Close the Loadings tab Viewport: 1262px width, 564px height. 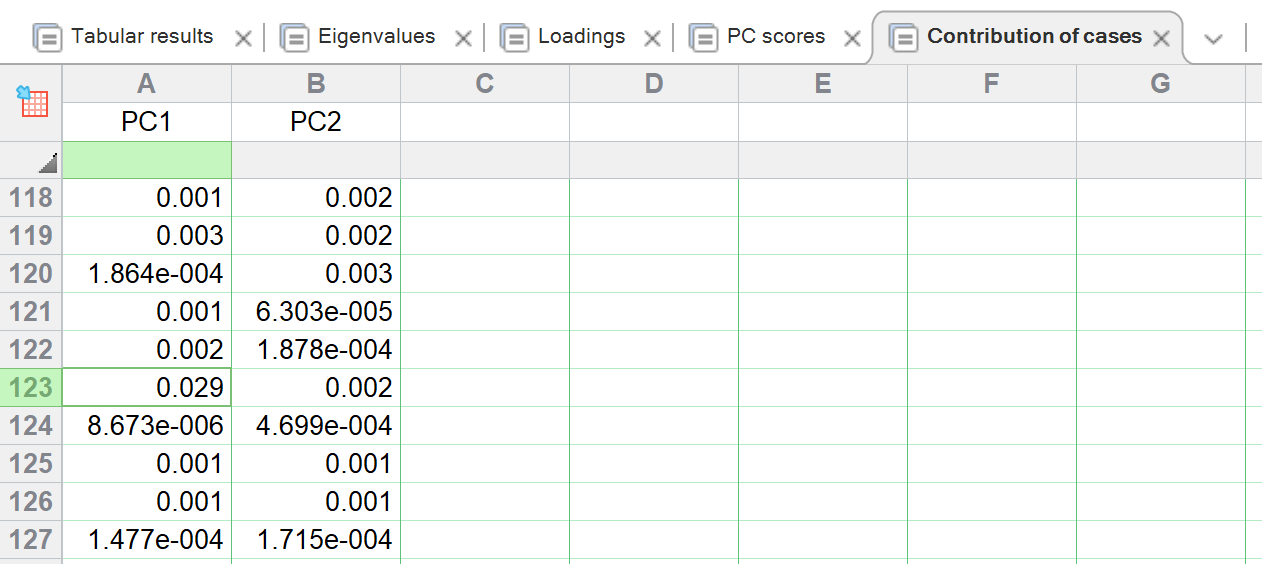tap(652, 39)
